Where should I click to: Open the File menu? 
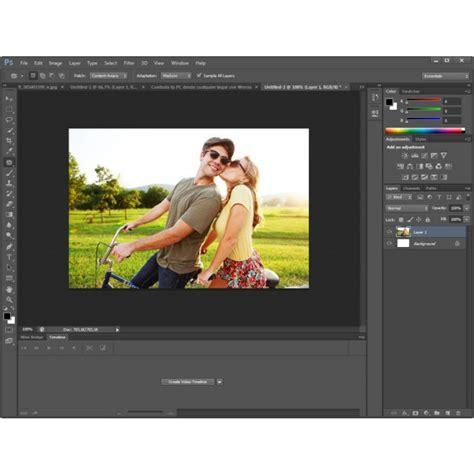point(23,63)
